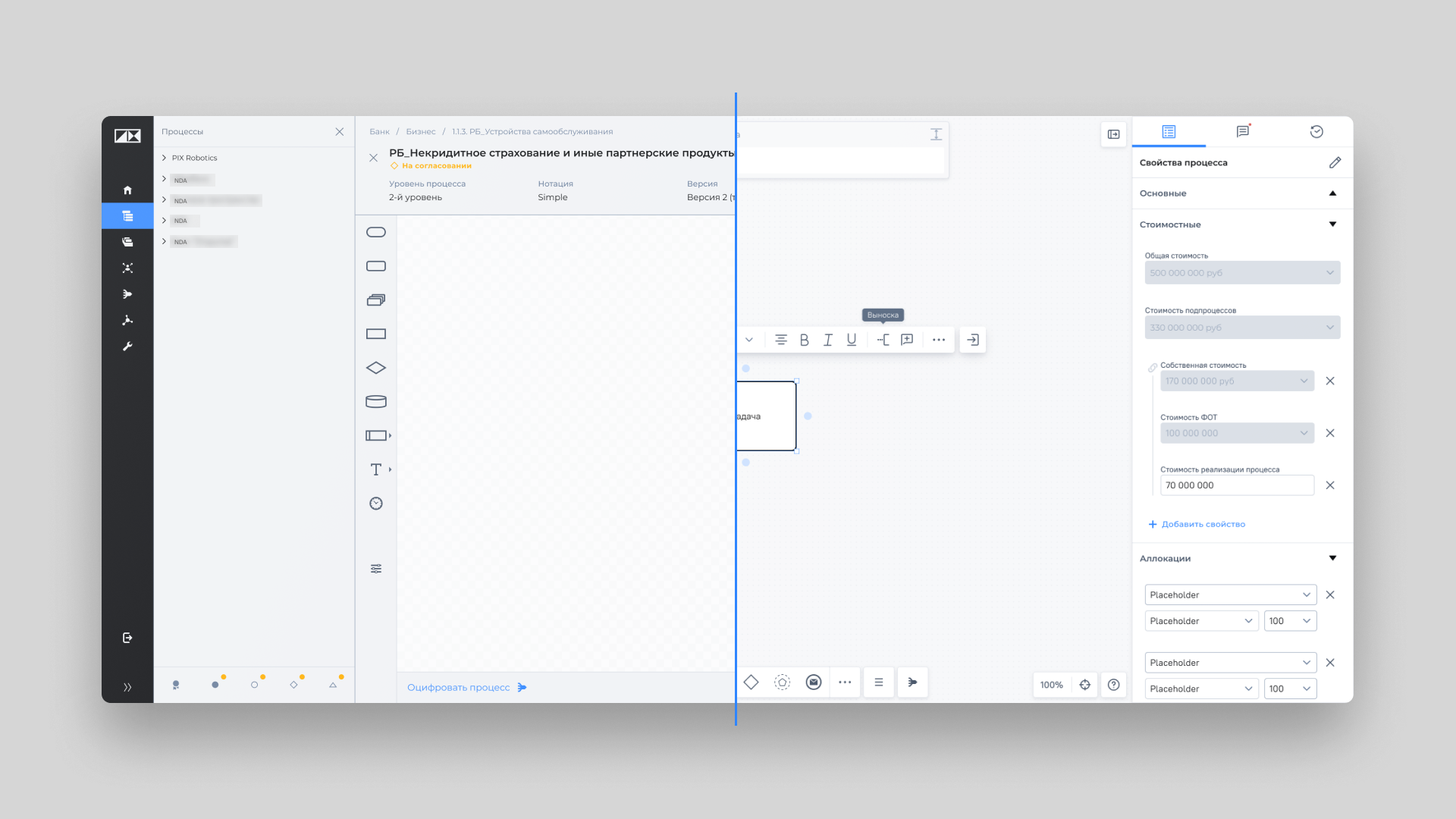
Task: Close the Процессы panel
Action: (x=340, y=131)
